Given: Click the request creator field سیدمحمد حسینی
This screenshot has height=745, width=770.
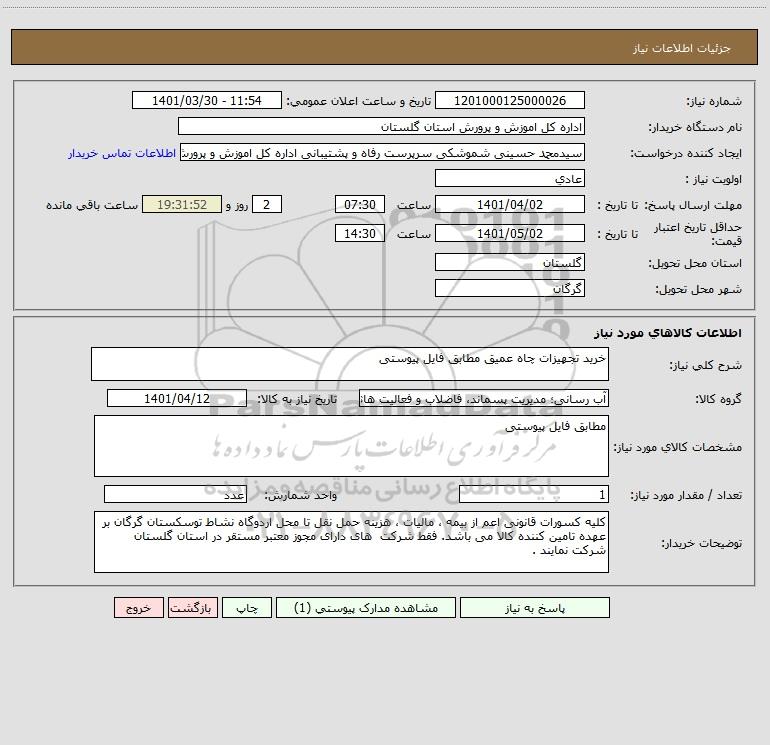Looking at the screenshot, I should [x=382, y=153].
